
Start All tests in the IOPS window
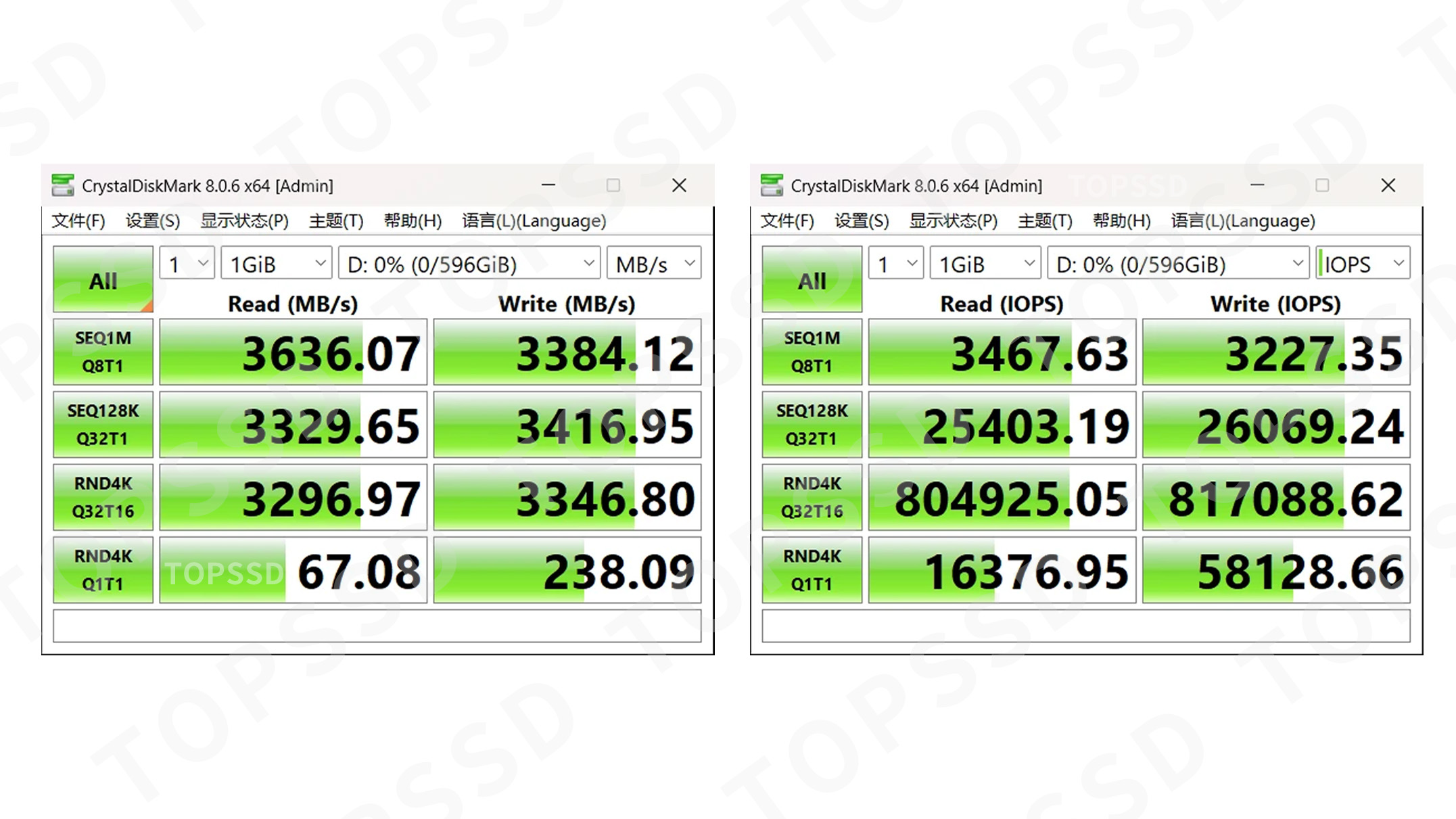[812, 279]
